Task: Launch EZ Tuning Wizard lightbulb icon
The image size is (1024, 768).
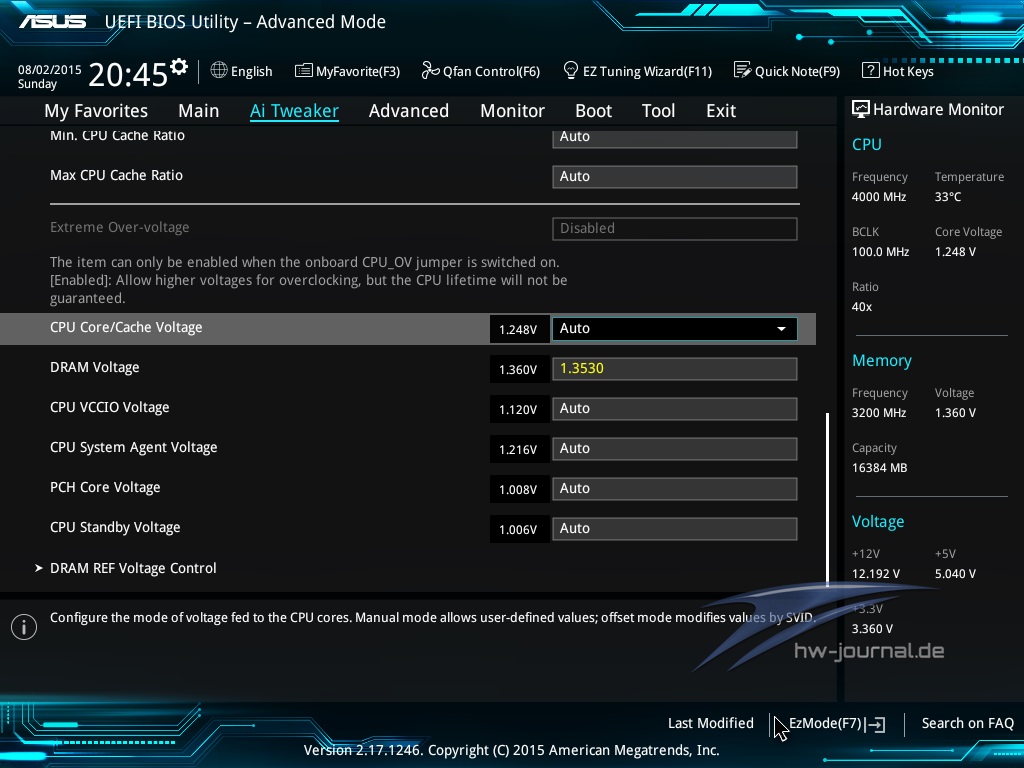Action: point(571,71)
